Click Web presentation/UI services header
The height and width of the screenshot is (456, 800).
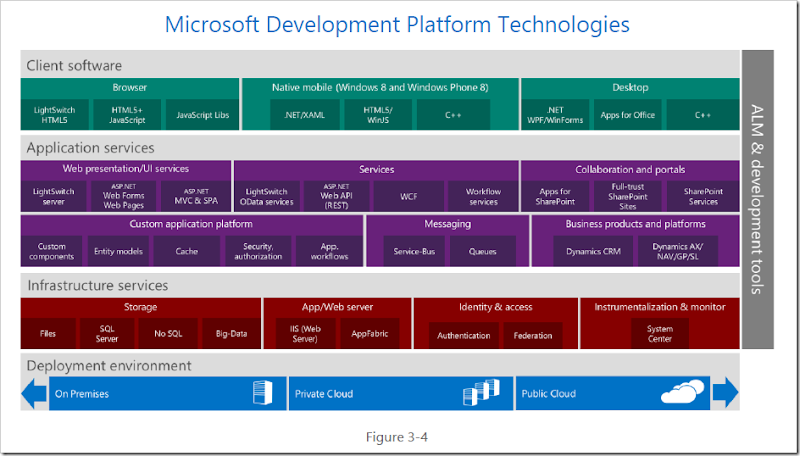[x=126, y=169]
